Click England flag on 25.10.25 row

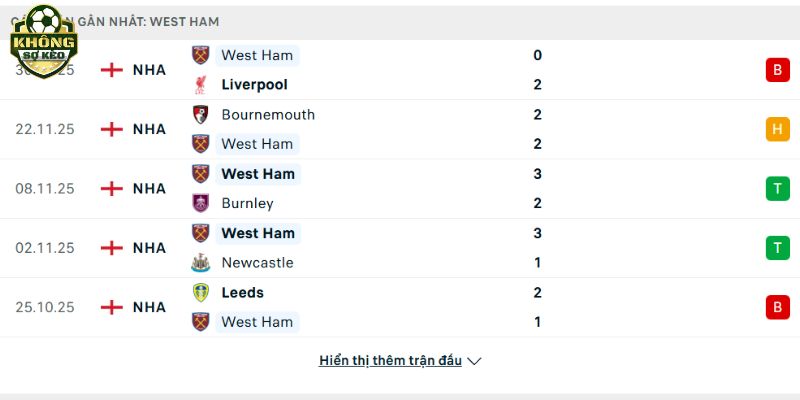112,307
